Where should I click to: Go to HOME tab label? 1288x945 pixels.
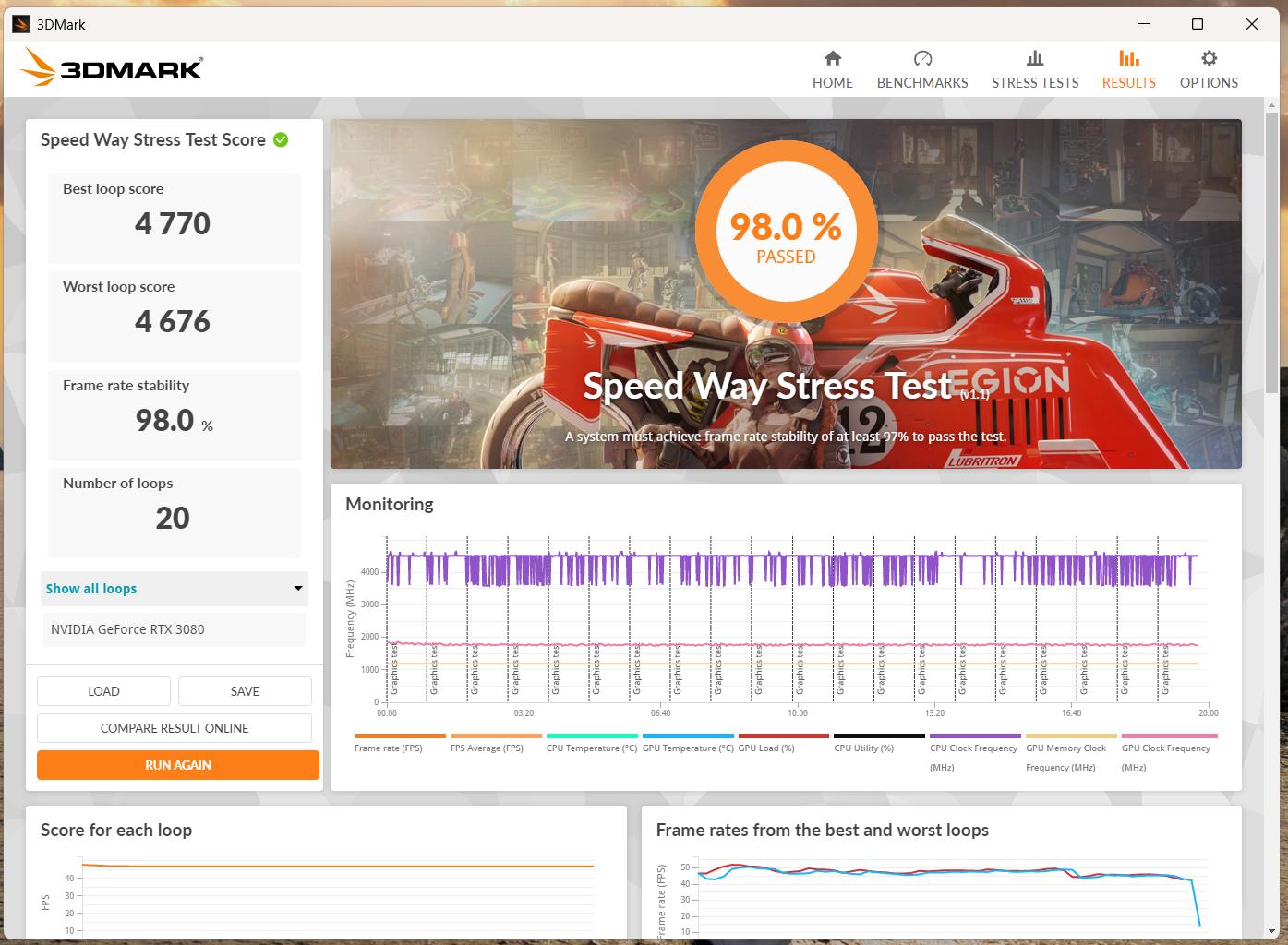[833, 82]
